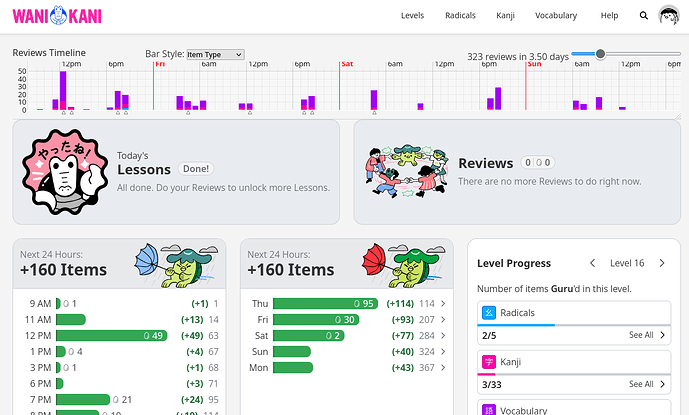The height and width of the screenshot is (415, 689).
Task: Click the Reviews count badge
Action: click(x=538, y=163)
